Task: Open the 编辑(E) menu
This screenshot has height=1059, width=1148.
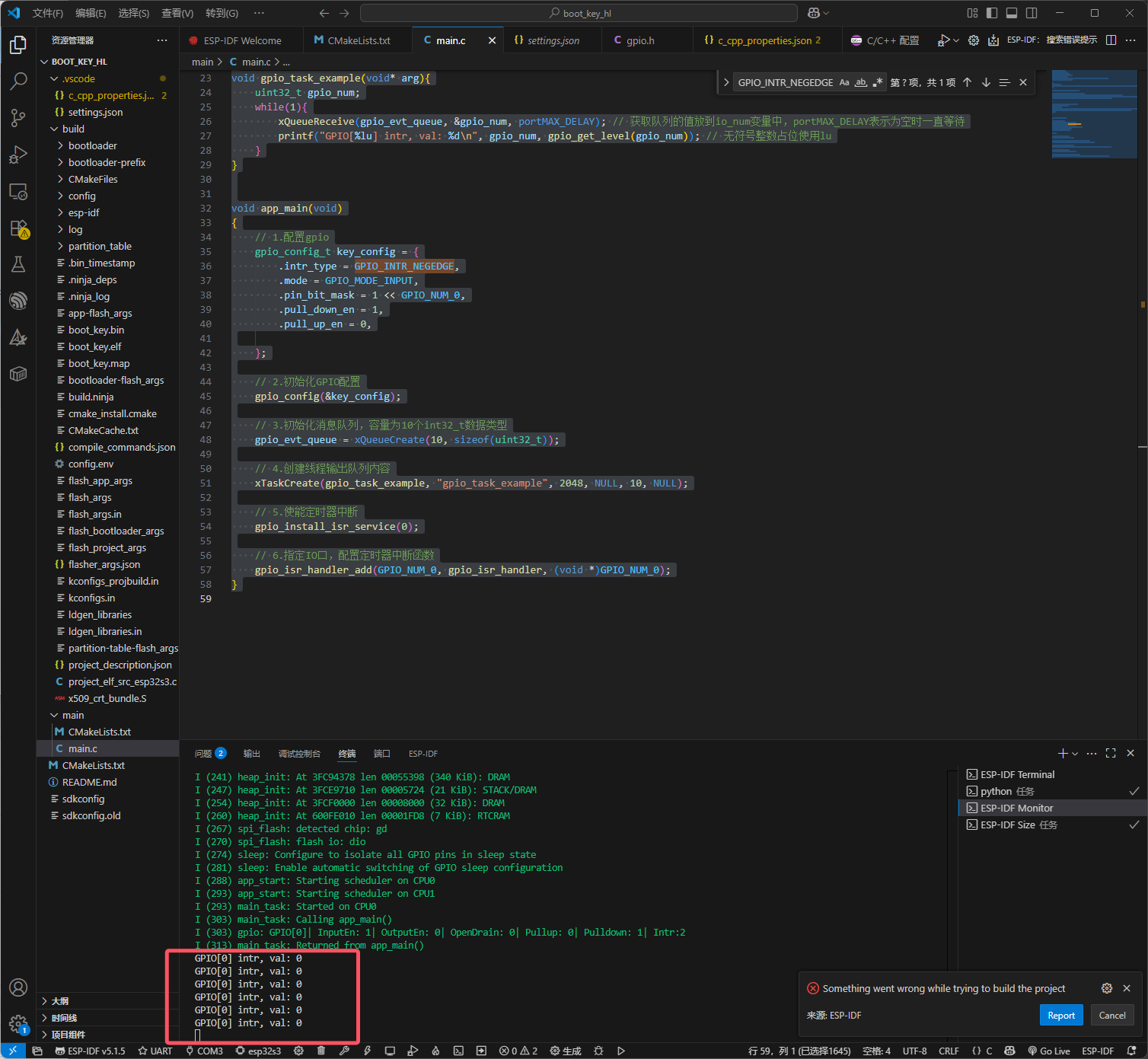Action: coord(91,13)
